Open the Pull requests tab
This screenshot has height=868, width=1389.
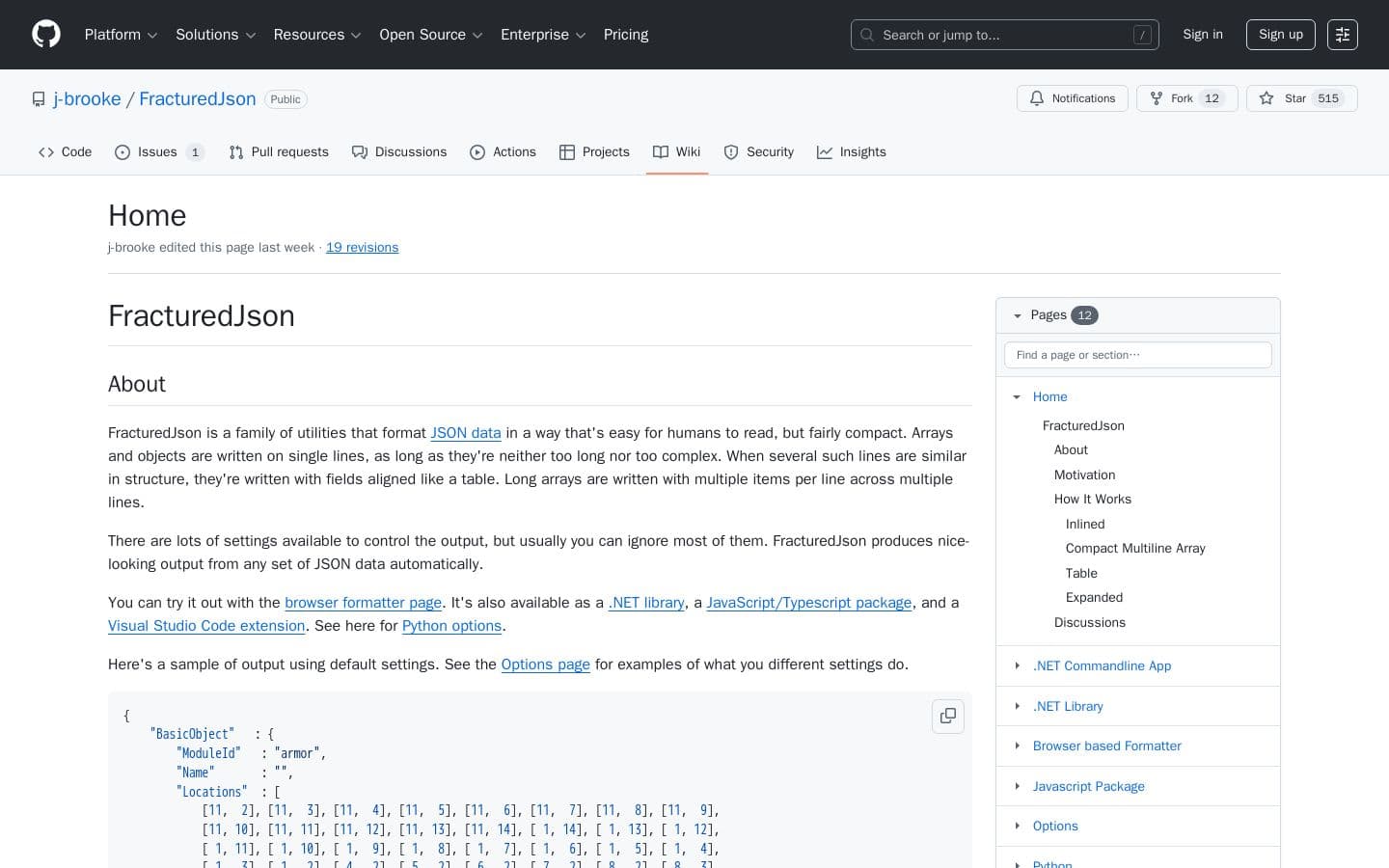[279, 152]
